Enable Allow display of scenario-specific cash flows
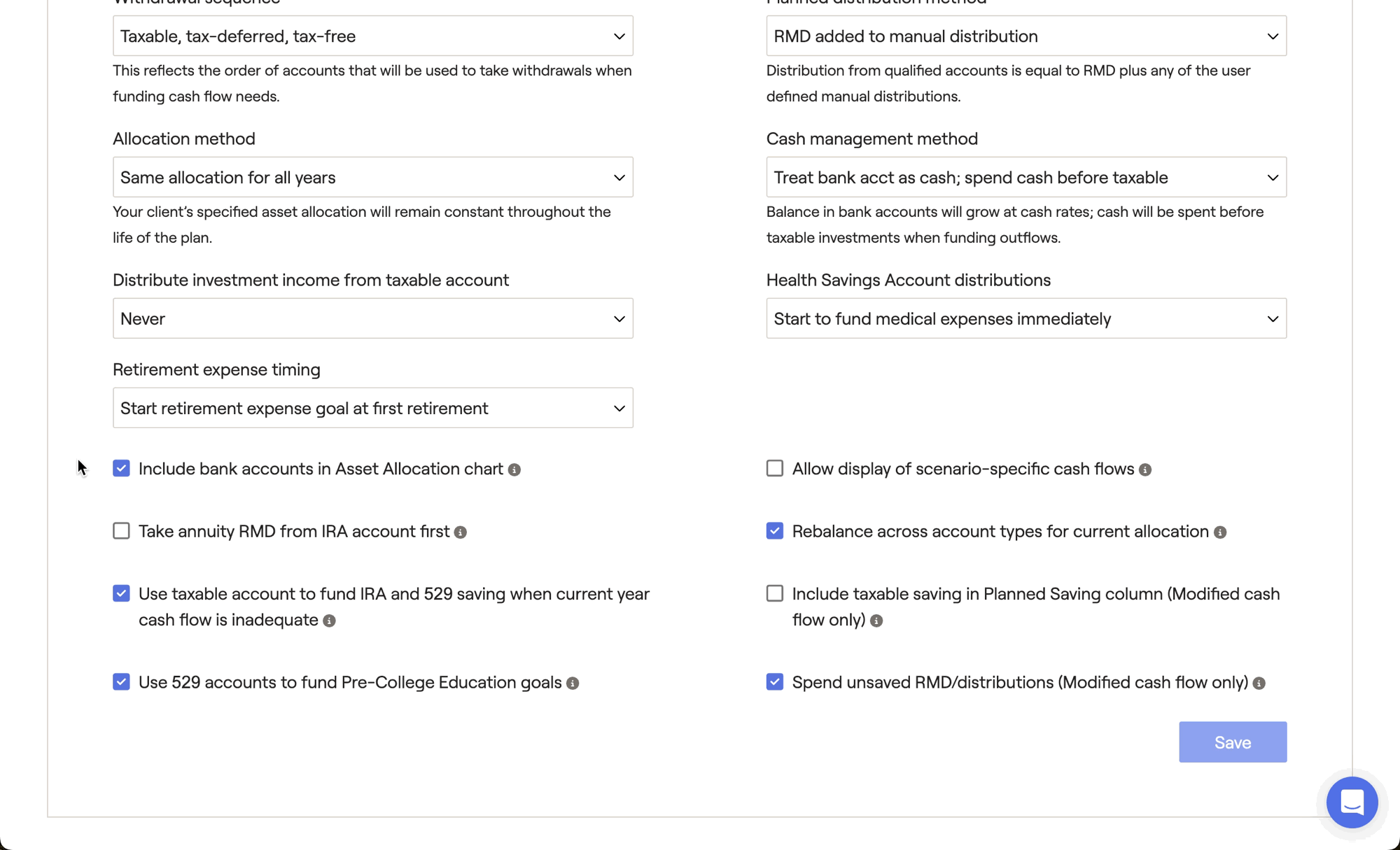The height and width of the screenshot is (850, 1400). pyautogui.click(x=775, y=468)
